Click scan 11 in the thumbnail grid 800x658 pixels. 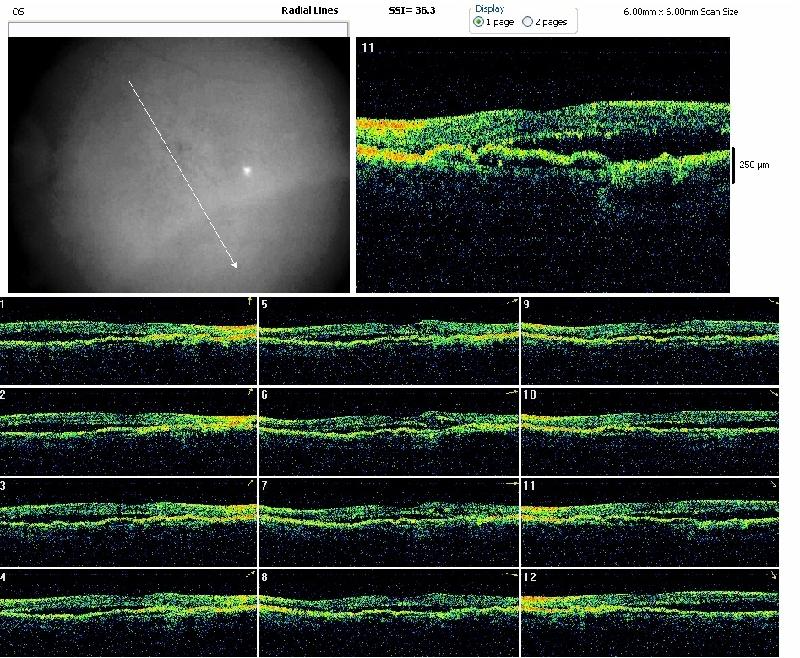(x=650, y=521)
